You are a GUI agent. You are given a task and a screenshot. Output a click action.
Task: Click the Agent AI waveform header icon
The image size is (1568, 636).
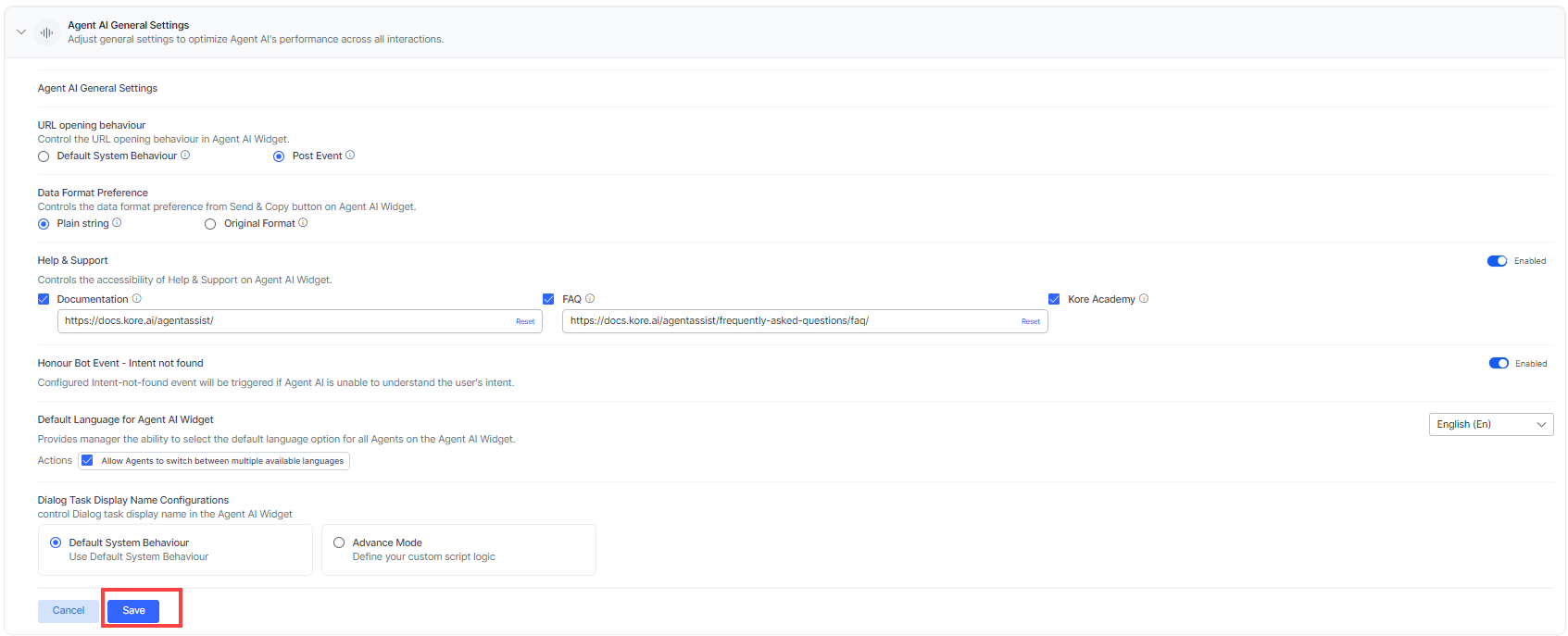[x=46, y=32]
